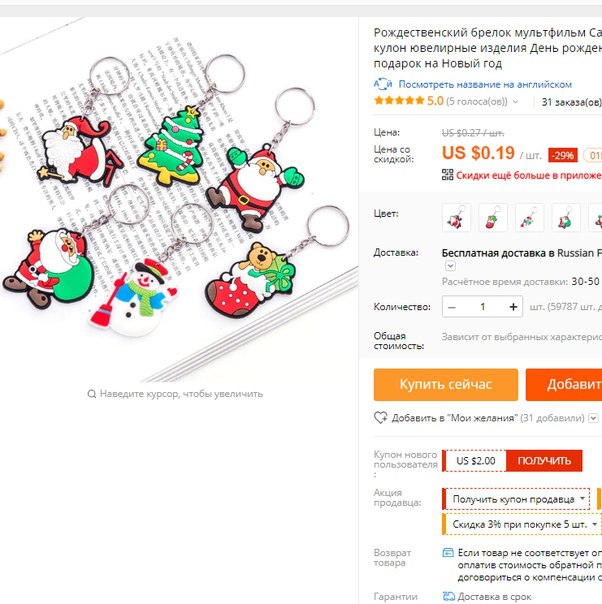This screenshot has width=602, height=604.
Task: Click the quantity input field
Action: [483, 307]
